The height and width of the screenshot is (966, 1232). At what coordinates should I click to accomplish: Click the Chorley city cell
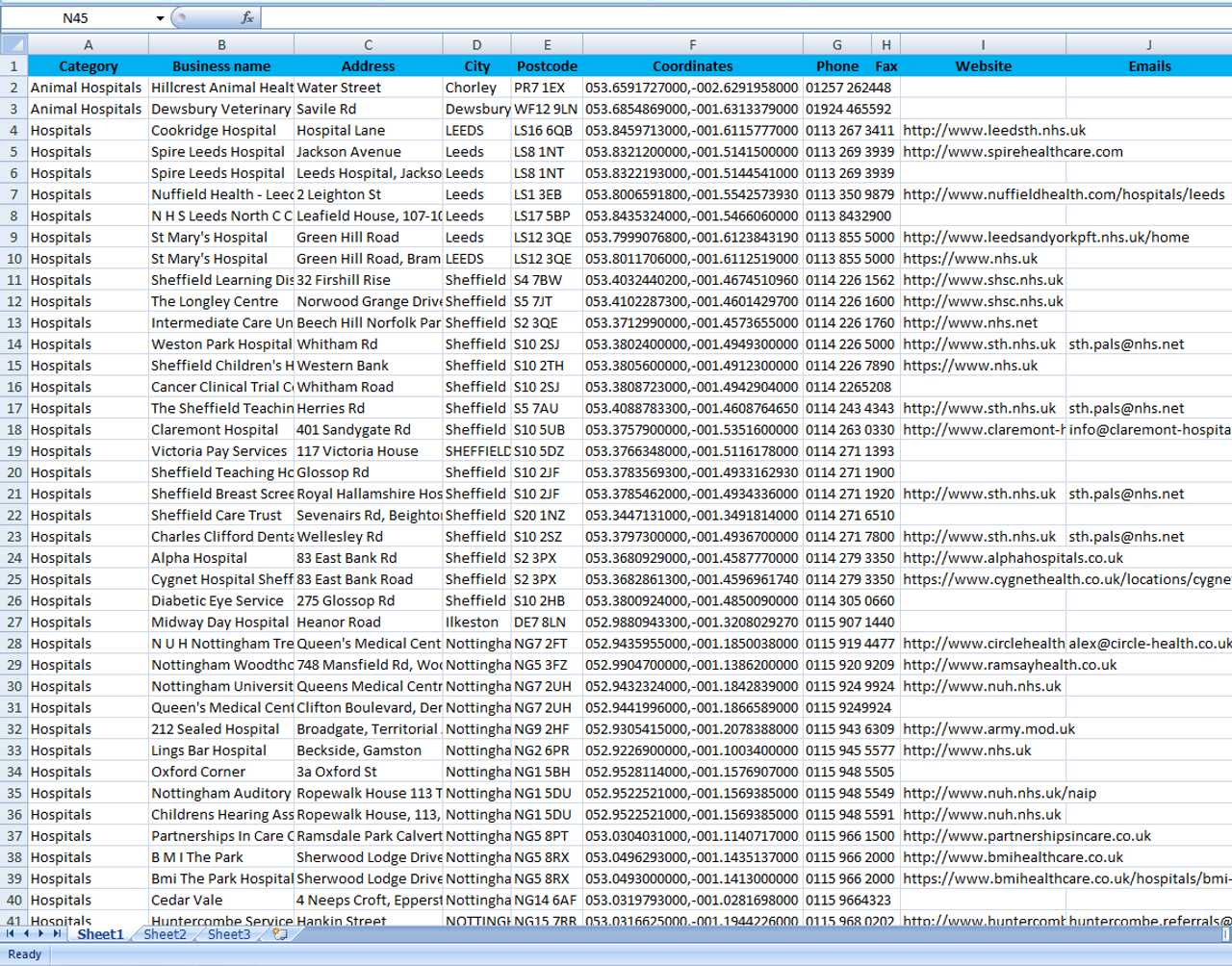coord(477,88)
